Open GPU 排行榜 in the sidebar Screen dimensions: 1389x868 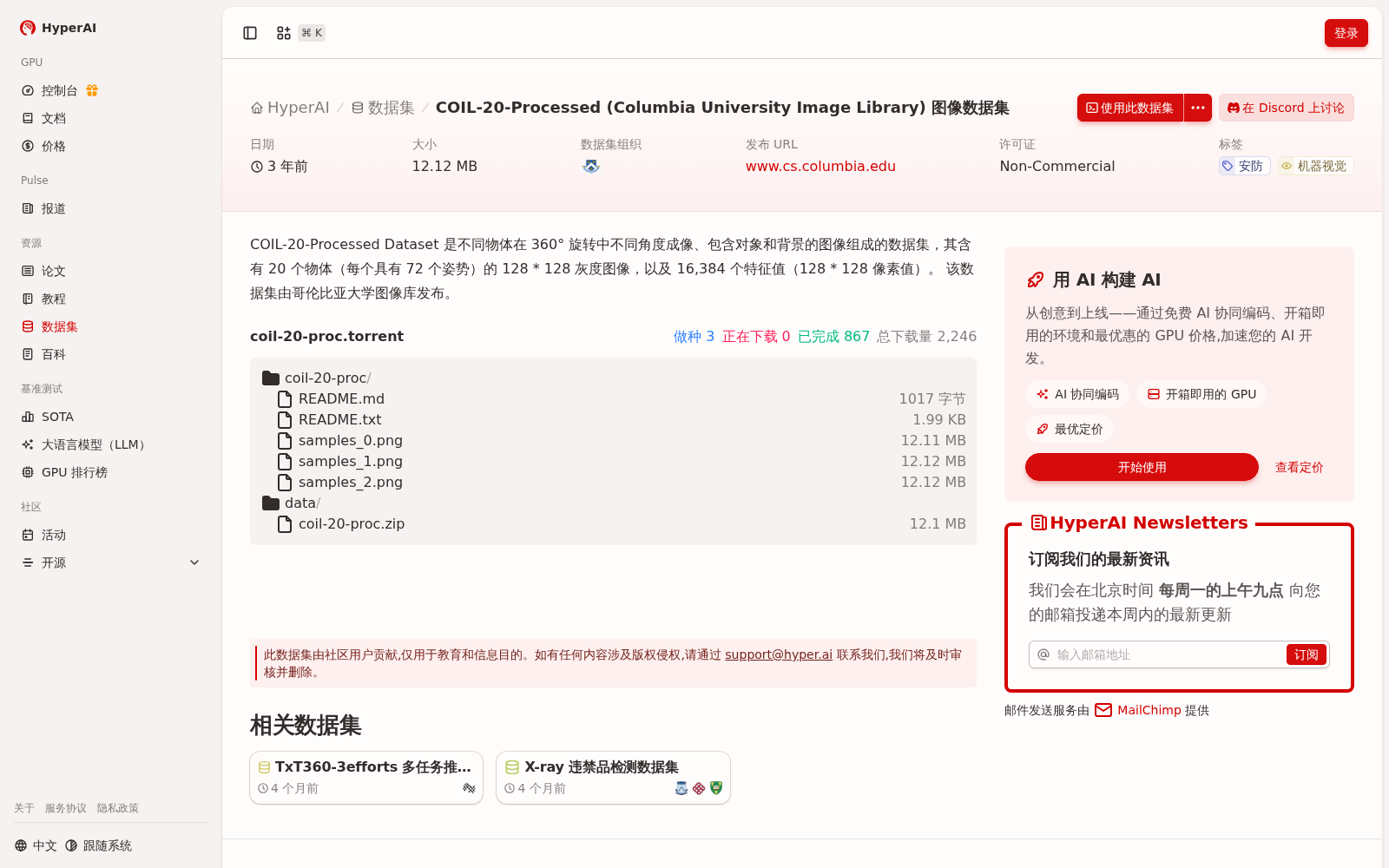pos(111,472)
